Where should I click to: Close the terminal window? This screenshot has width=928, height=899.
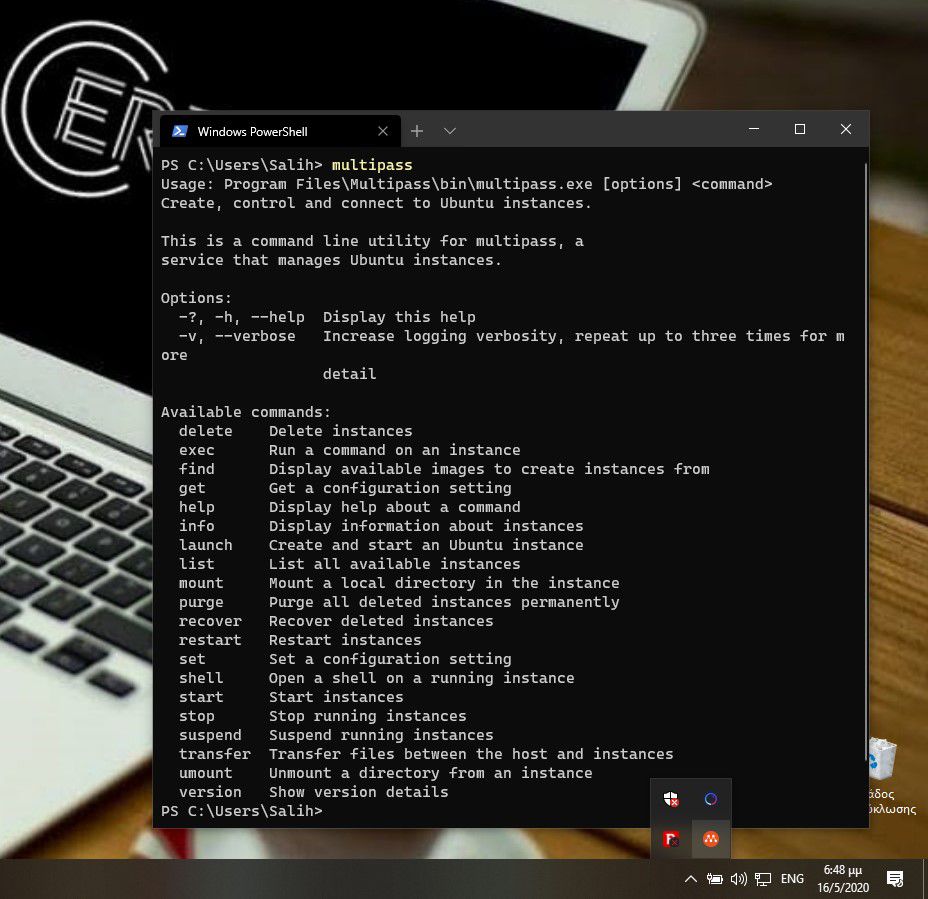(846, 129)
